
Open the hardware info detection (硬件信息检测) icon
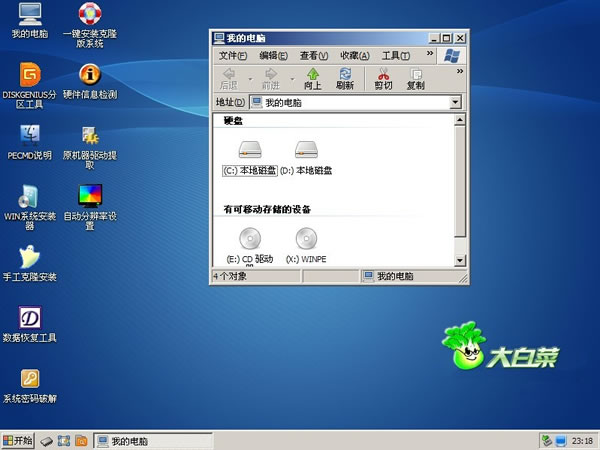(90, 75)
